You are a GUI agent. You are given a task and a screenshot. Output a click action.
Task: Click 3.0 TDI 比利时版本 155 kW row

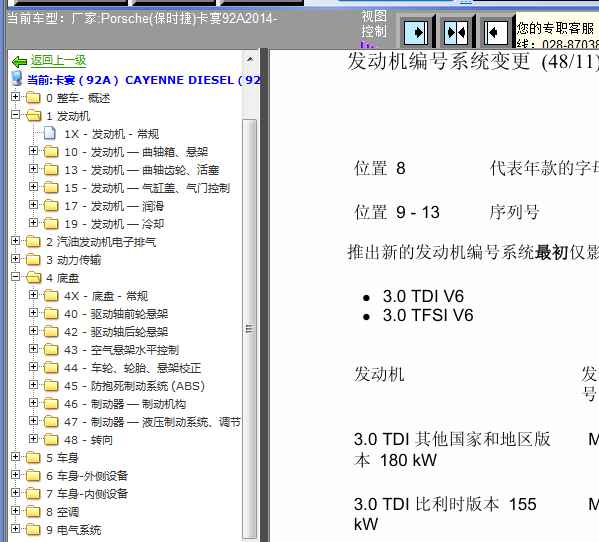445,514
